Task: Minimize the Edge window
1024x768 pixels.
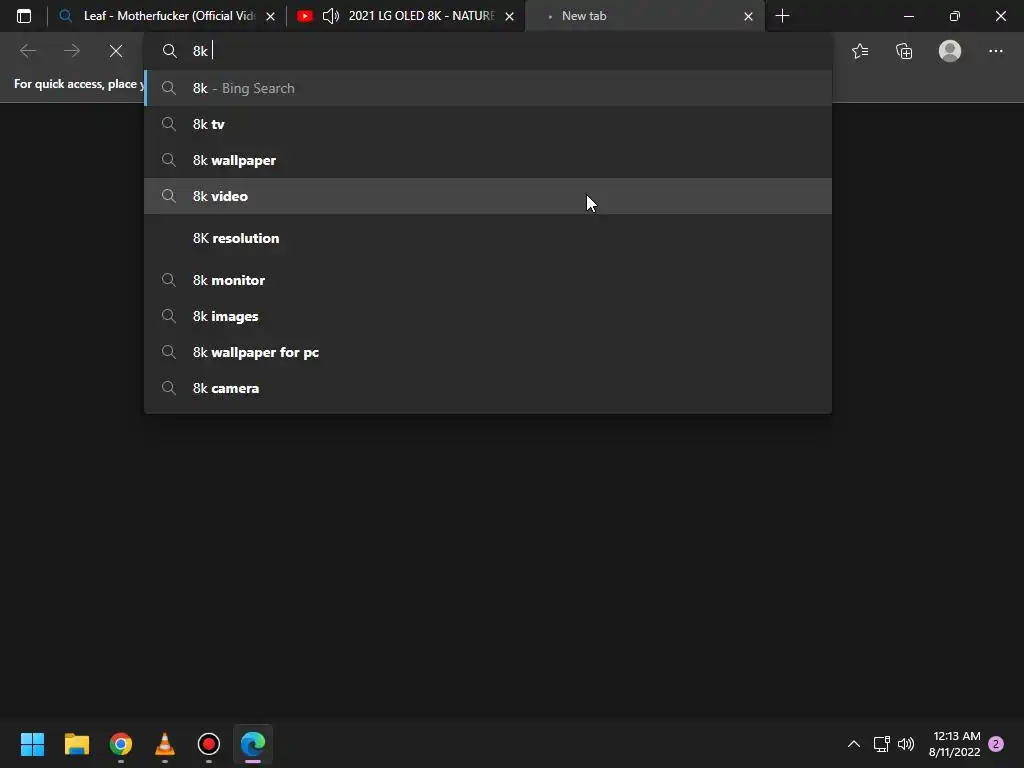Action: [908, 16]
